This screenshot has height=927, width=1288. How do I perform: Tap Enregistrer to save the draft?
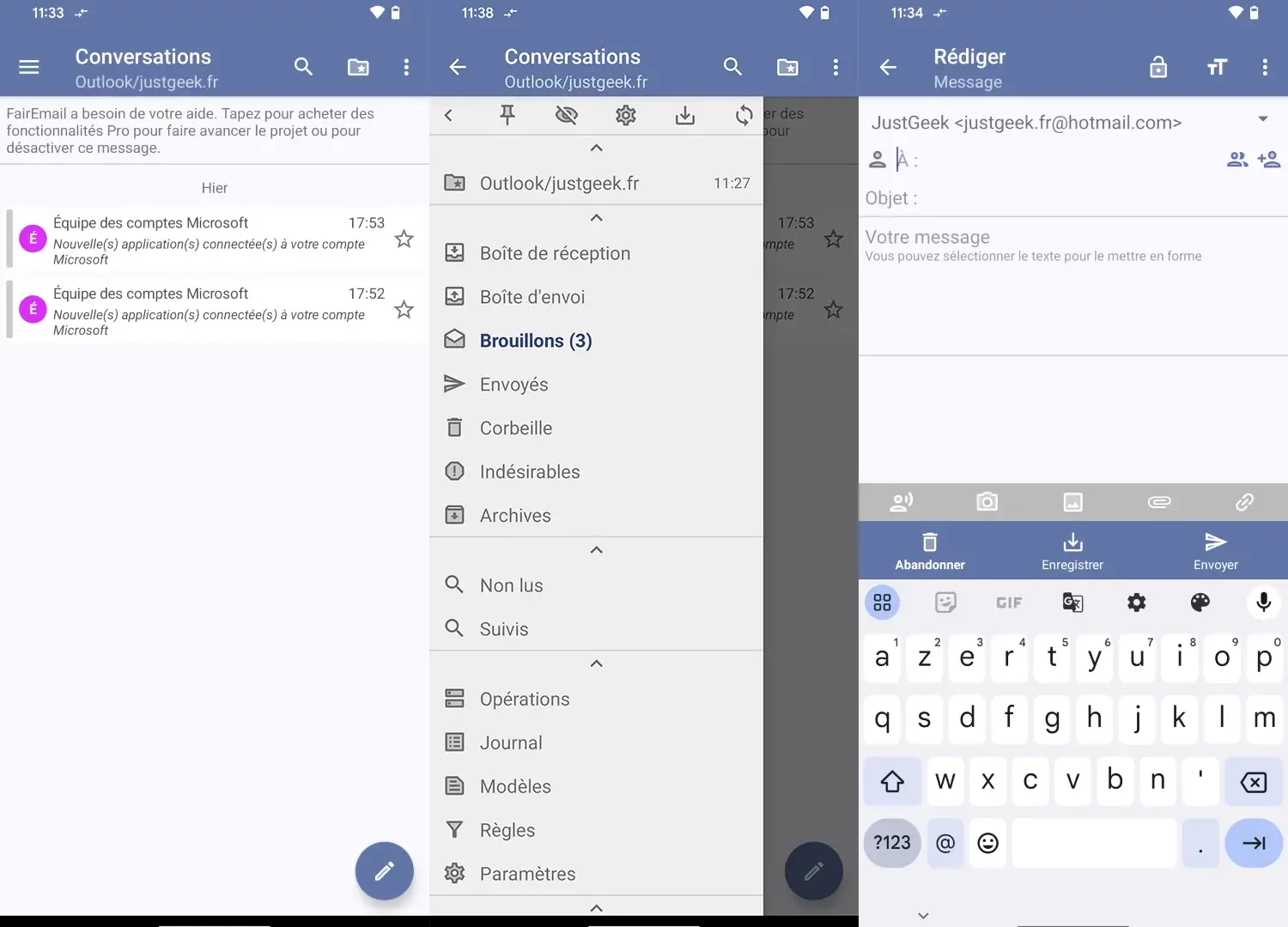click(x=1072, y=552)
